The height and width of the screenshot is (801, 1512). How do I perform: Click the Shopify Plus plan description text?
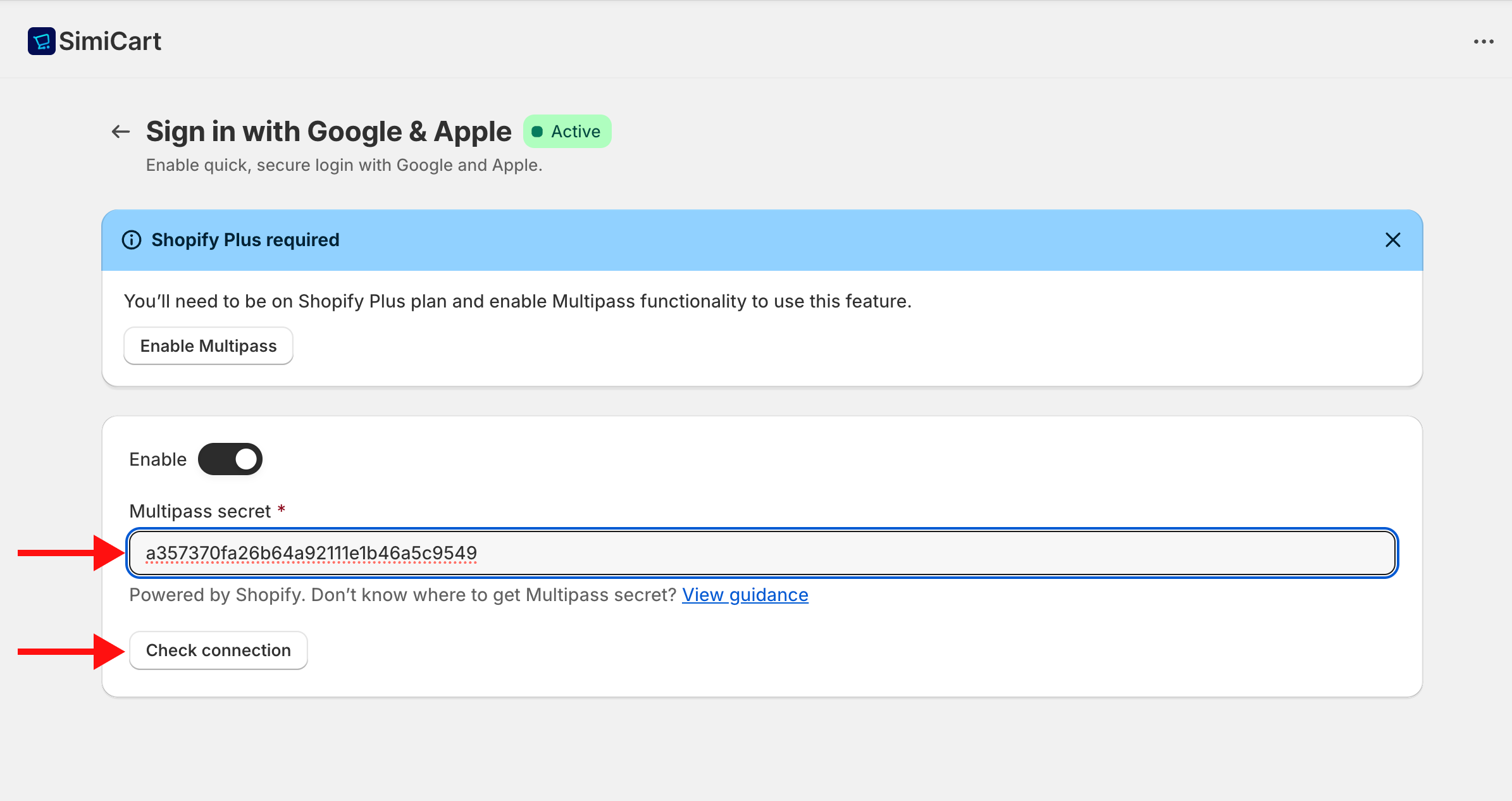pyautogui.click(x=517, y=301)
